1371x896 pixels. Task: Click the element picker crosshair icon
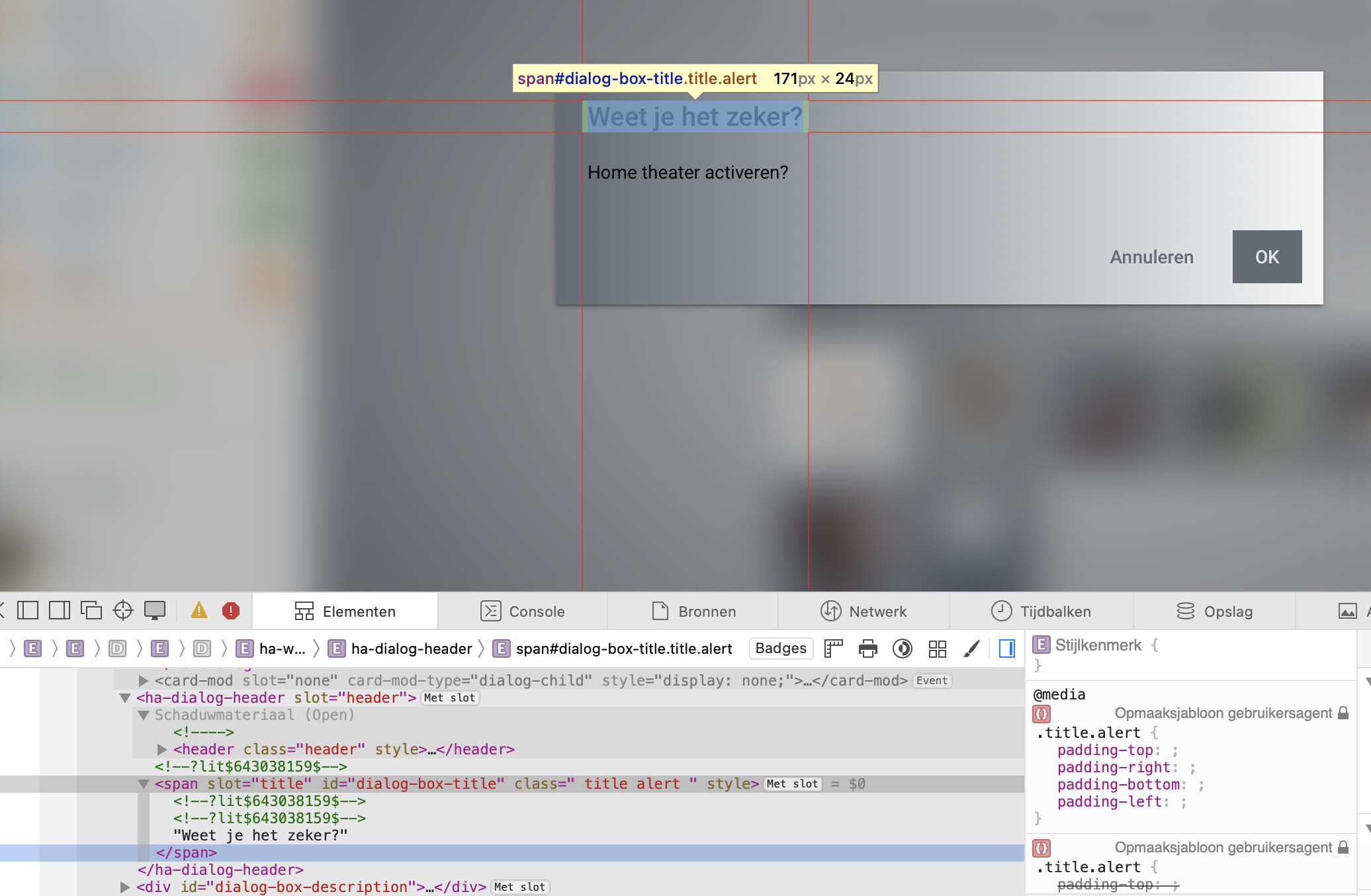[x=123, y=610]
